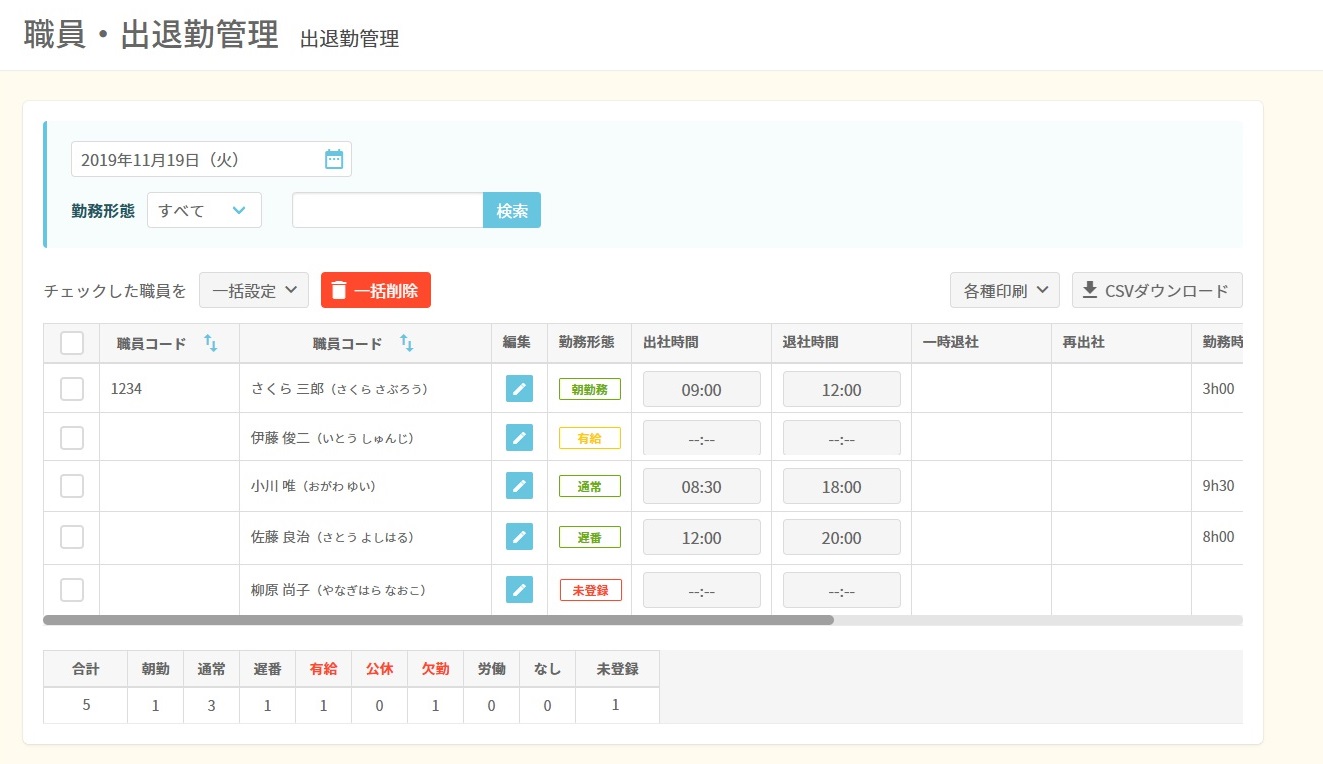Open the calendar date picker icon
Screen dimensions: 1323x764
334,159
